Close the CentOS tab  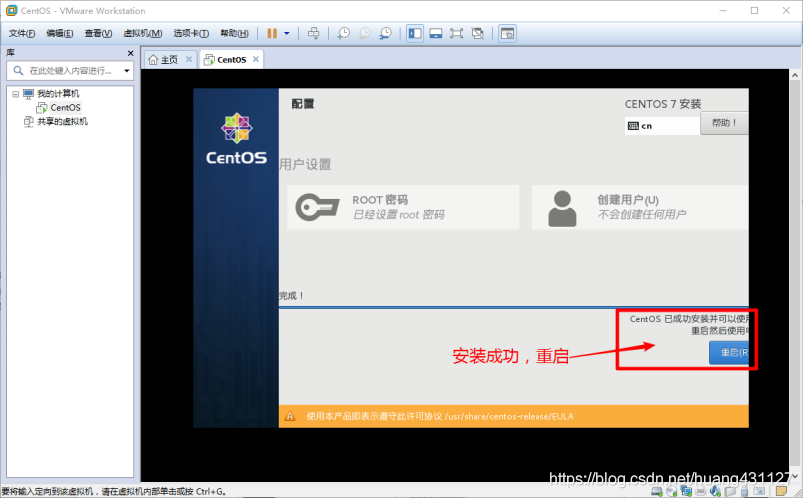coord(256,59)
